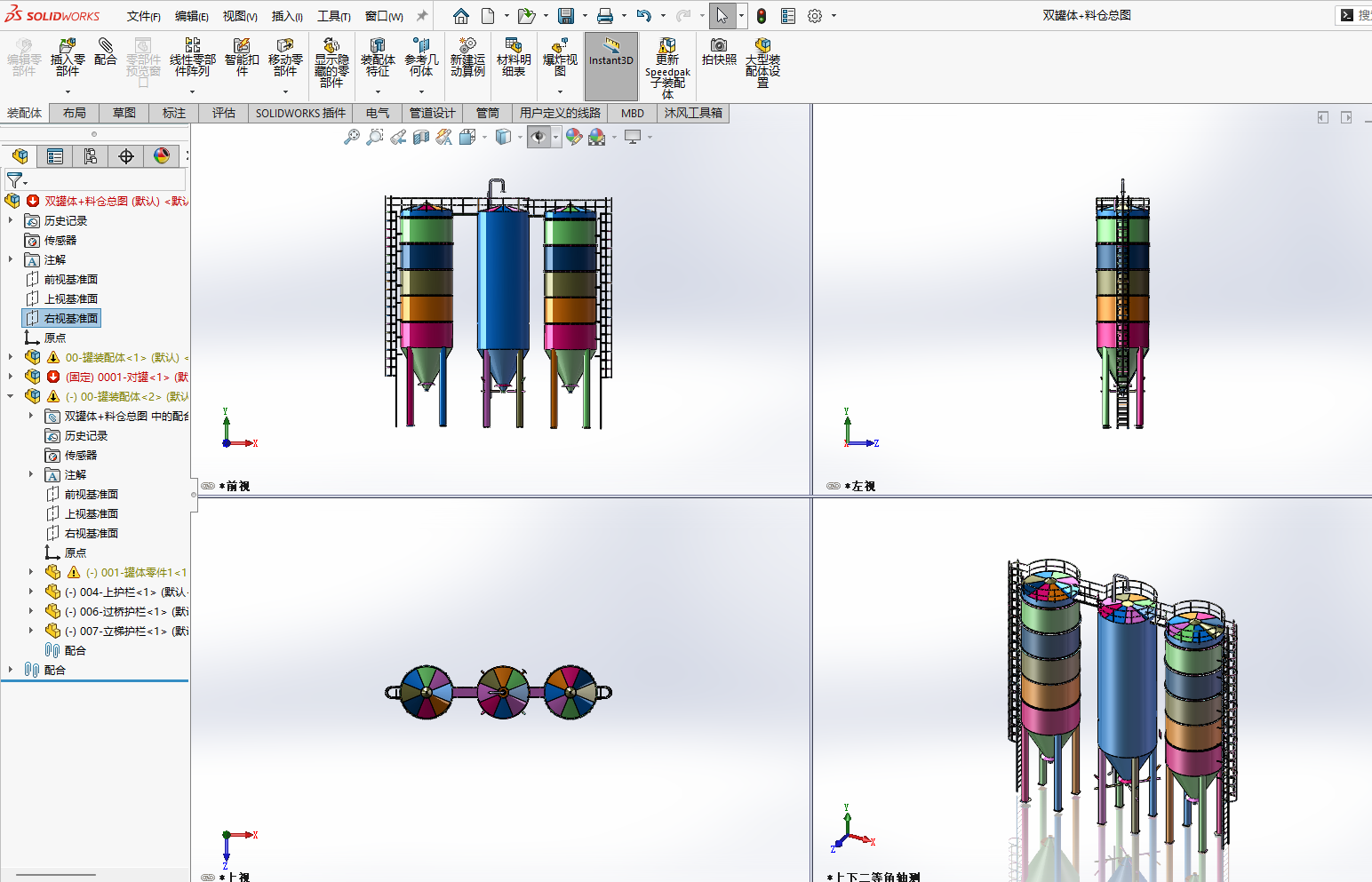Switch to the 沐风工具箱 tab
Screen dimensions: 1372x882
(693, 113)
